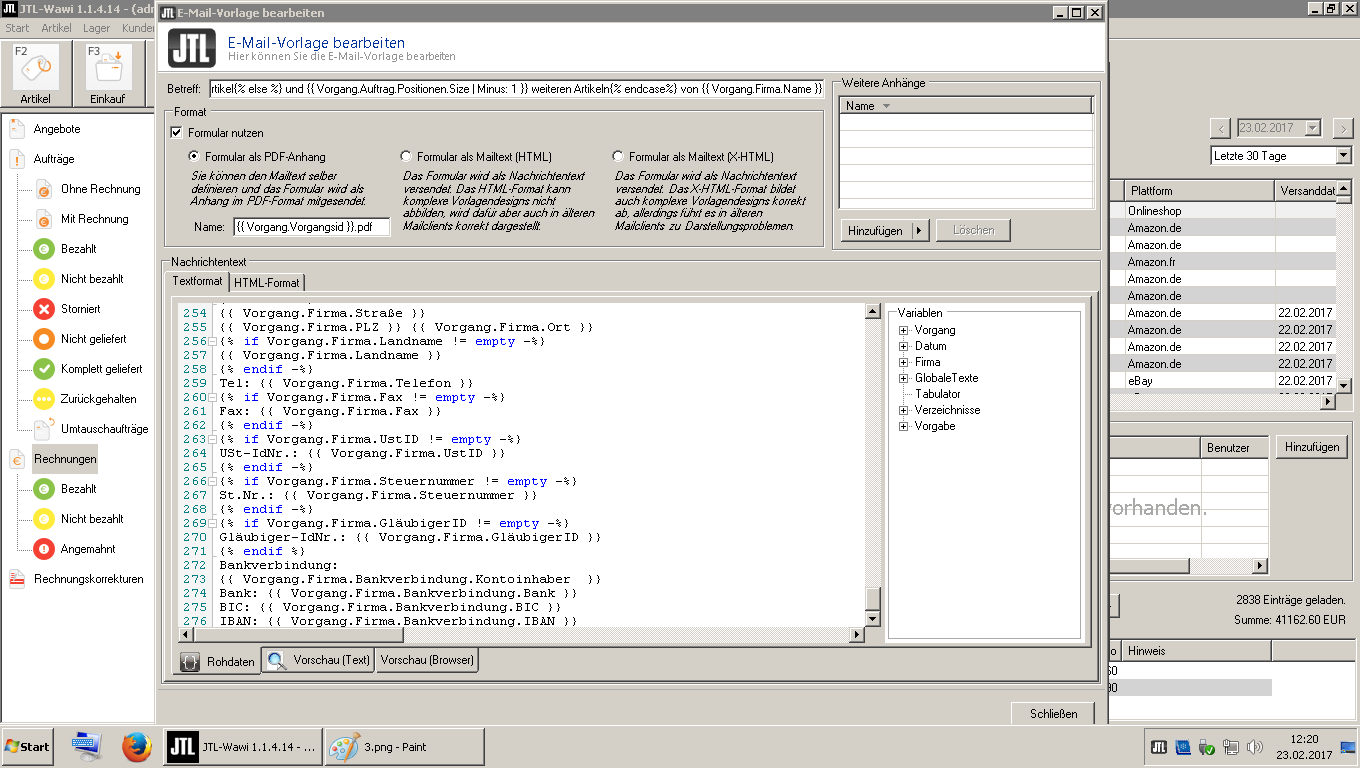Screen dimensions: 1360x768
Task: Choose Formular als Mailtext (X-HTML) option
Action: (618, 157)
